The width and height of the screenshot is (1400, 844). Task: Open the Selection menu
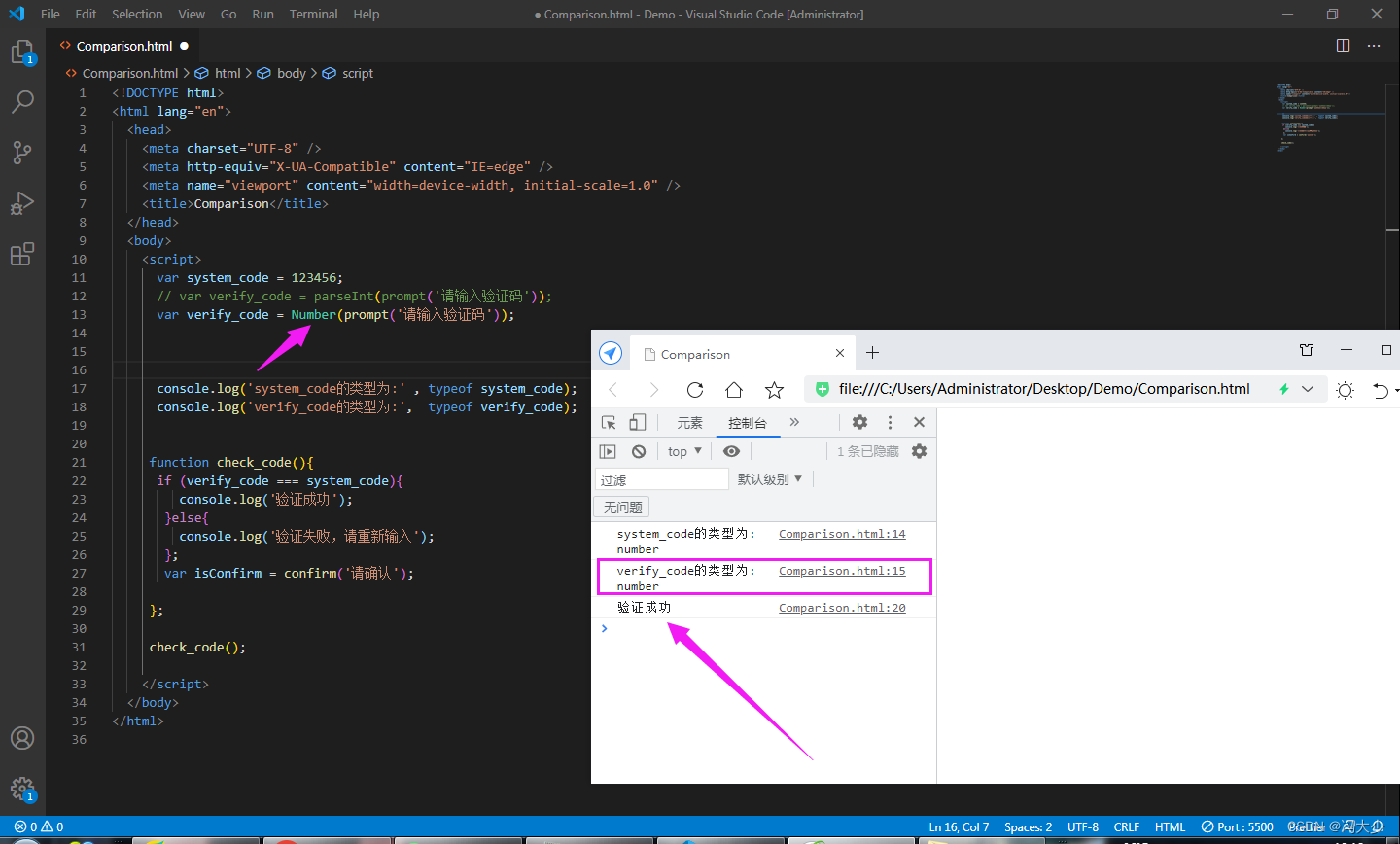[137, 14]
